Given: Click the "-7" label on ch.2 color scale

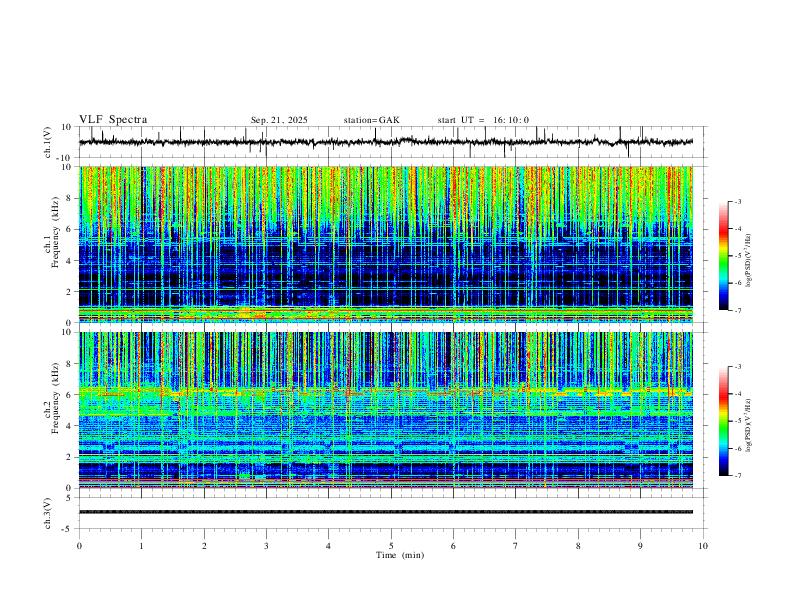Looking at the screenshot, I should (x=738, y=475).
